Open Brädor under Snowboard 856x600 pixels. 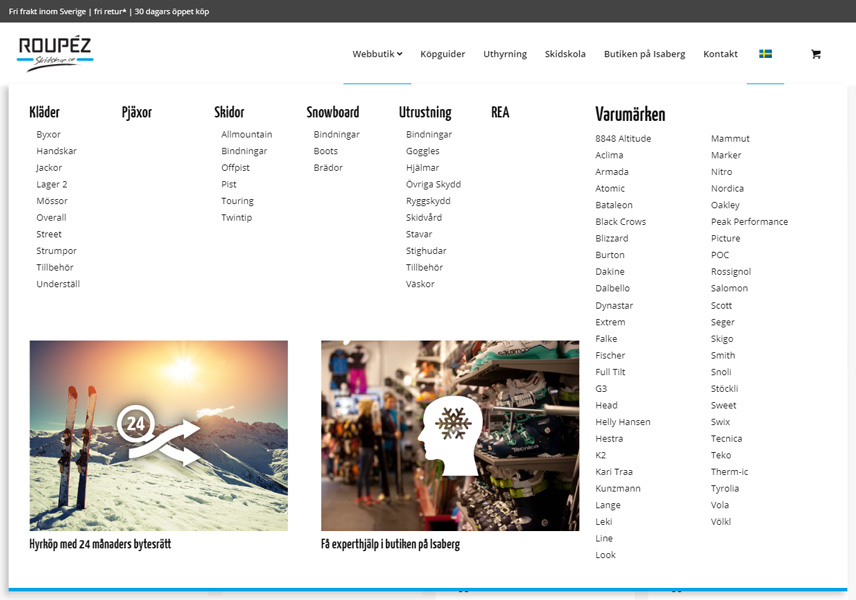click(x=328, y=168)
